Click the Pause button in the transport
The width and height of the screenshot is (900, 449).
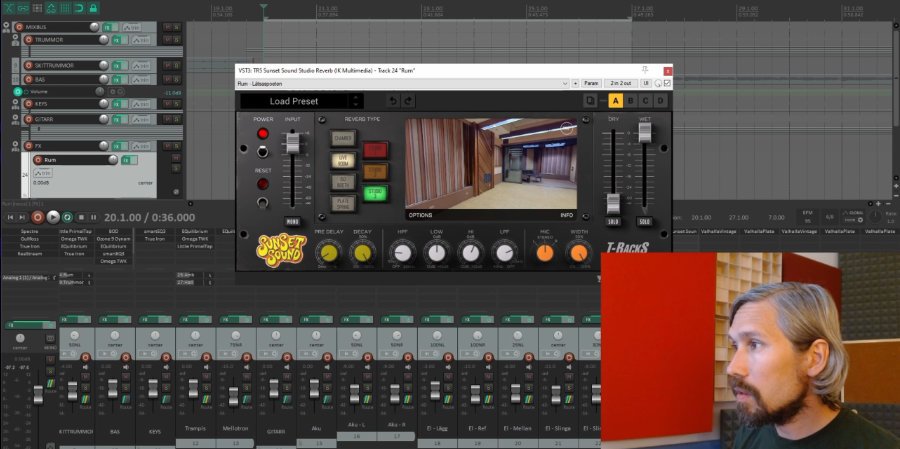(94, 217)
